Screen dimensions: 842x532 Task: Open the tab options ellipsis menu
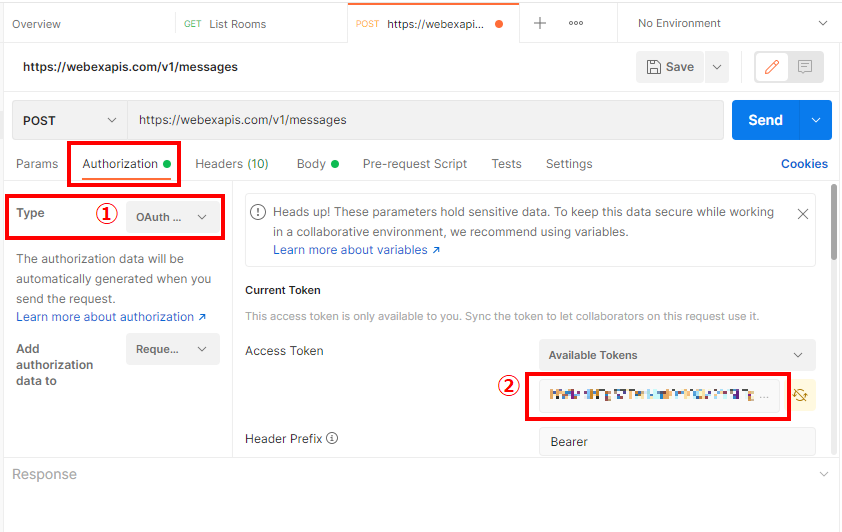coord(576,23)
